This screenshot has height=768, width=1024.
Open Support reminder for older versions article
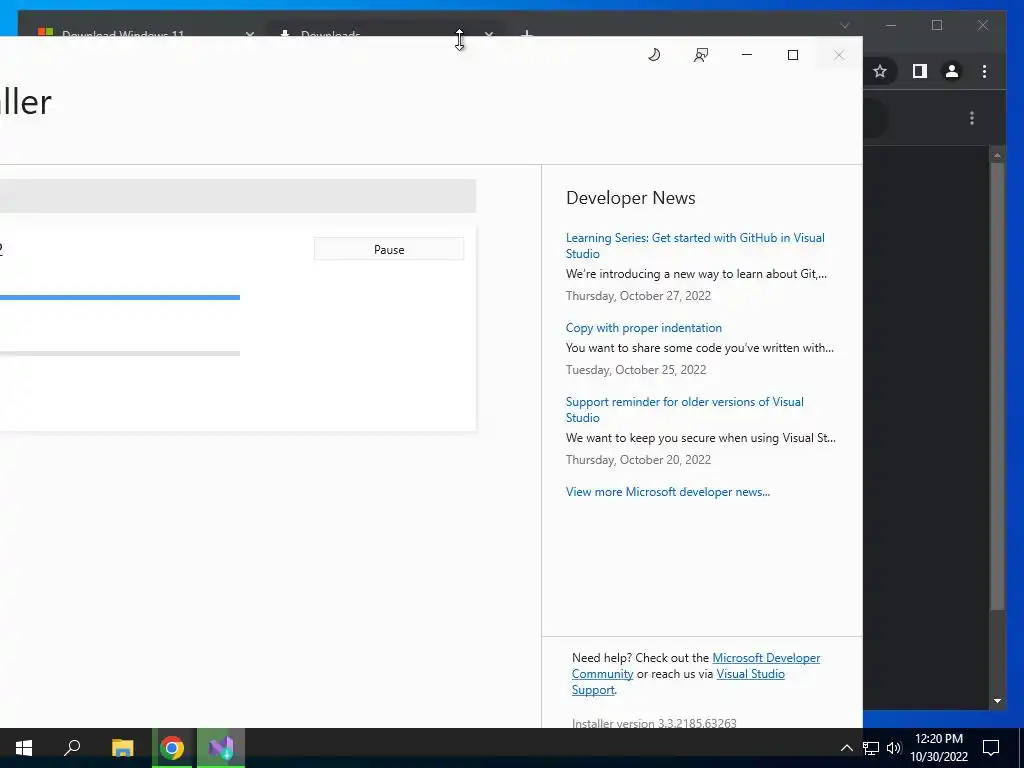[x=684, y=409]
